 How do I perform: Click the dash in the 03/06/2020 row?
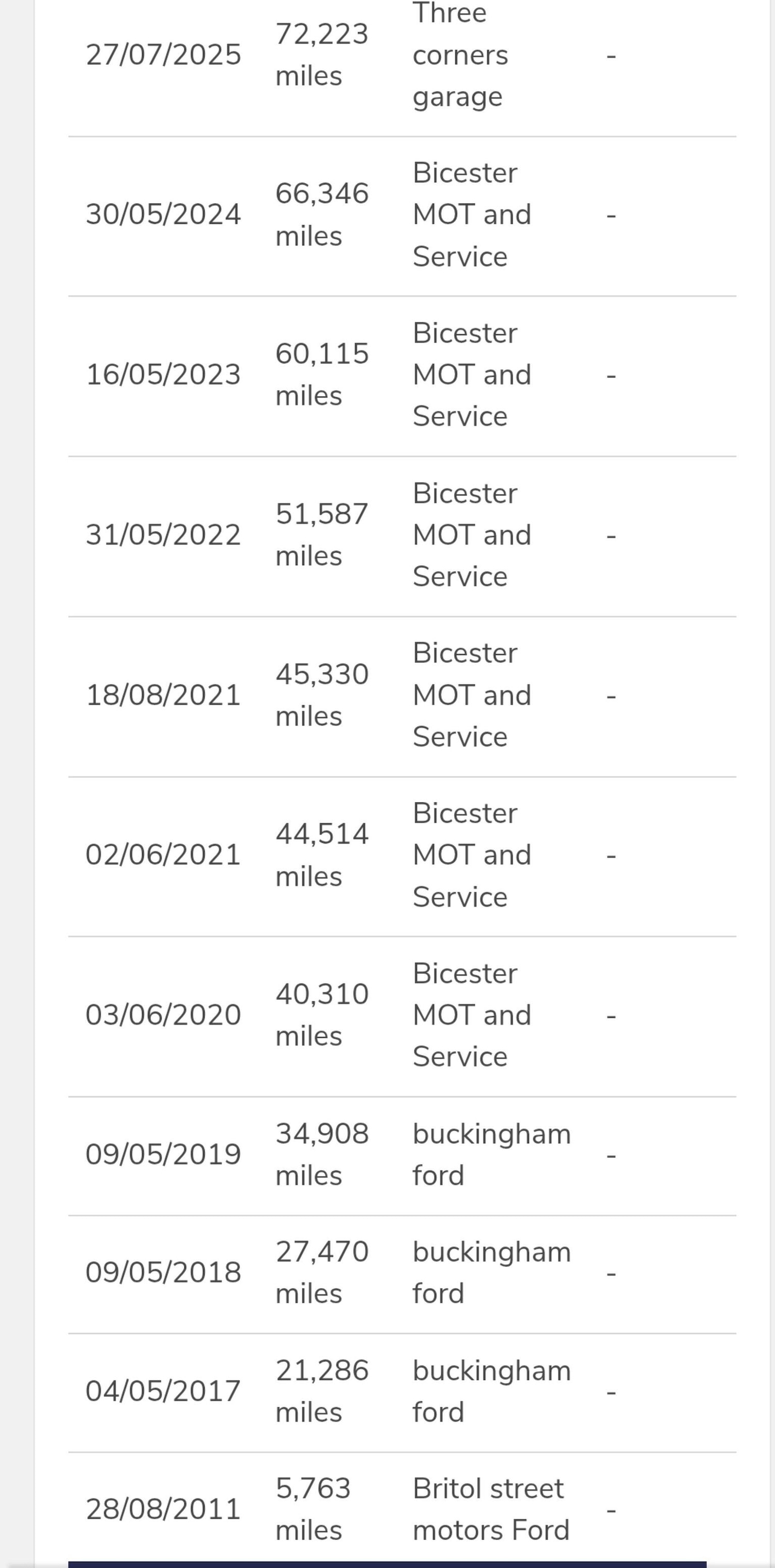point(611,1015)
